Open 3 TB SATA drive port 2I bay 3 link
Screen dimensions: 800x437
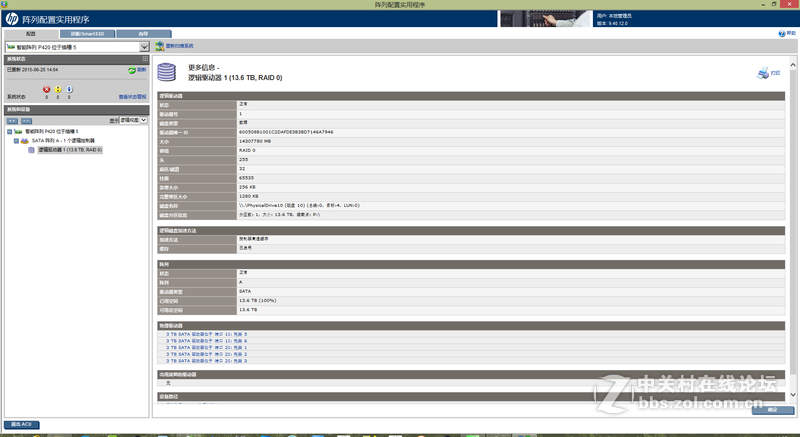207,361
